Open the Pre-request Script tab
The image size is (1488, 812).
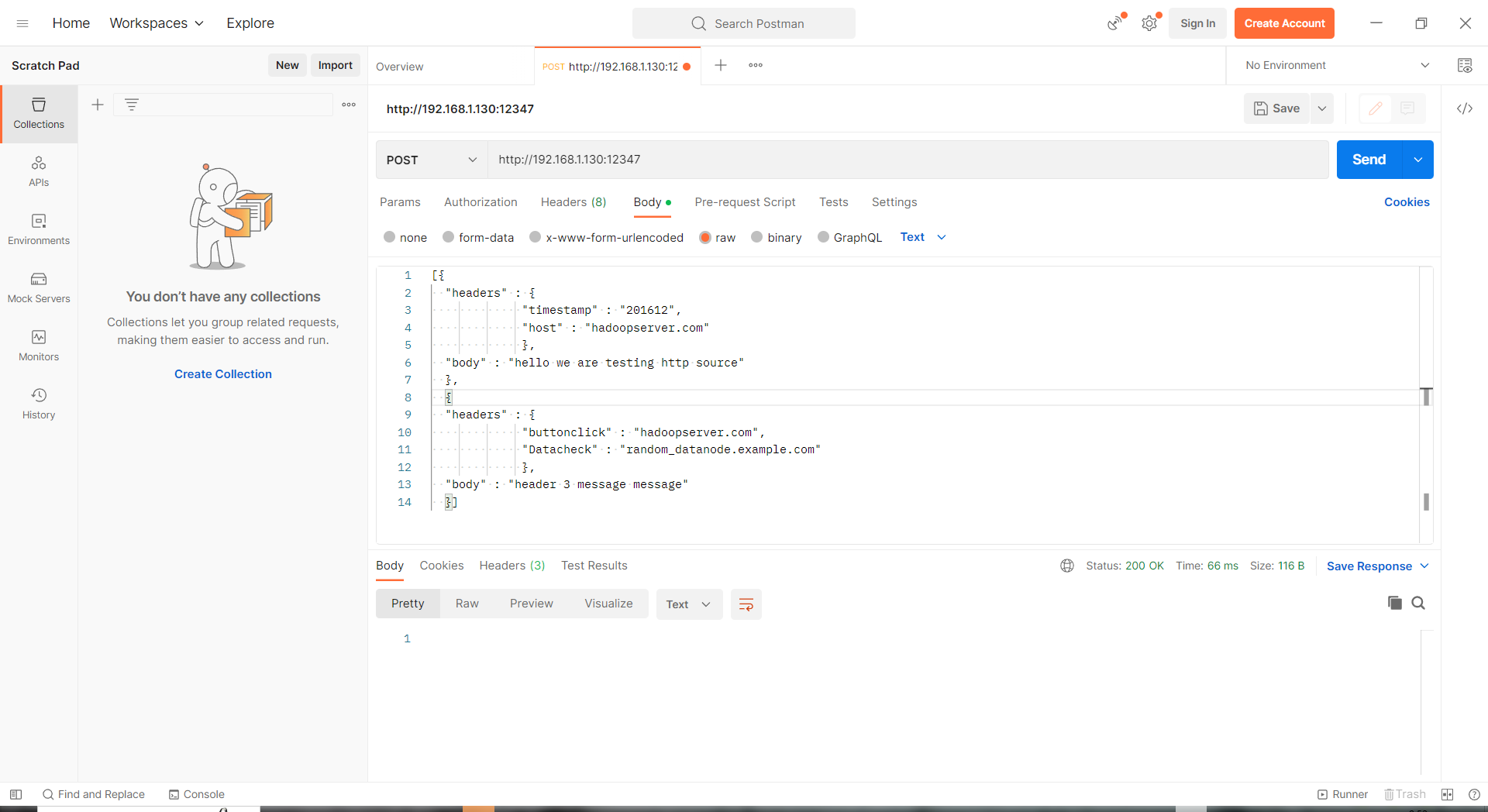[x=744, y=202]
